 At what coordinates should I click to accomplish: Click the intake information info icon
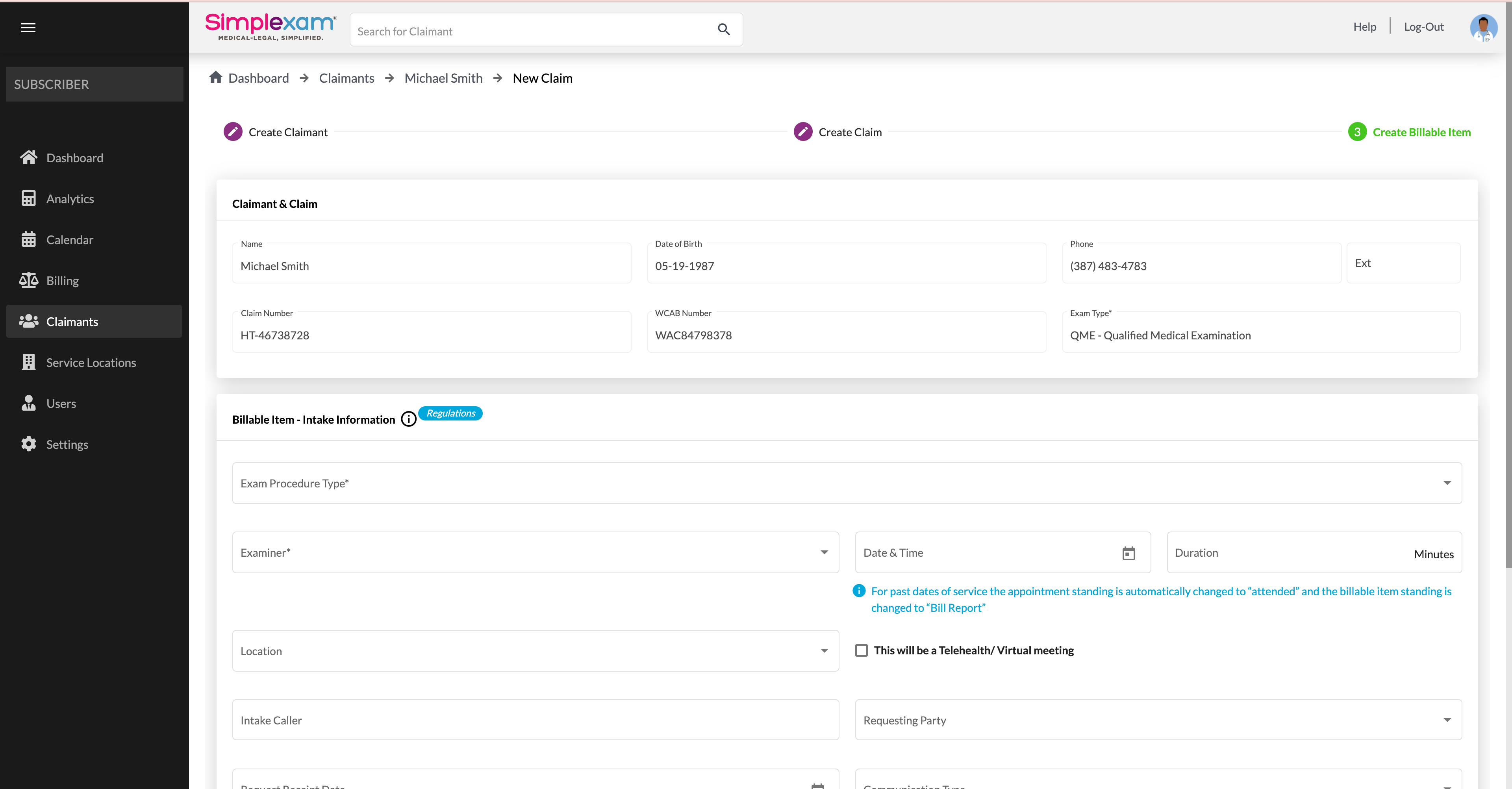[409, 419]
